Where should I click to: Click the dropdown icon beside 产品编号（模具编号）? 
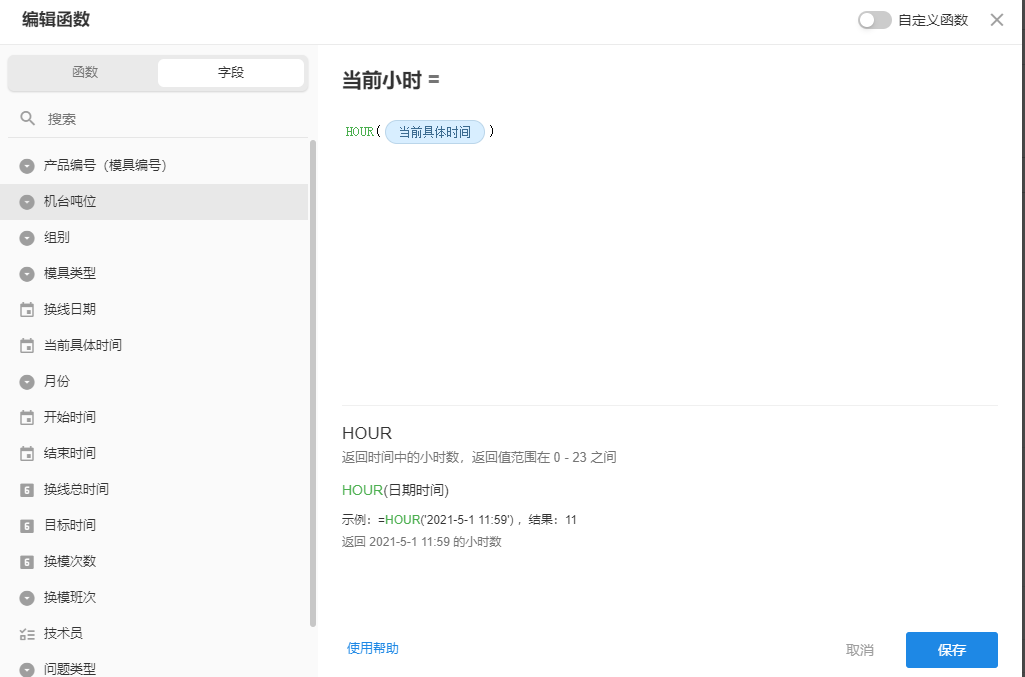point(27,166)
